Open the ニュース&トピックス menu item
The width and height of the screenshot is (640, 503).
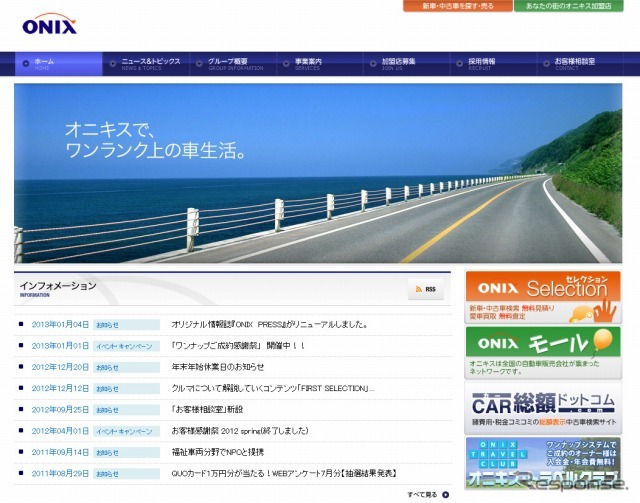(x=150, y=64)
